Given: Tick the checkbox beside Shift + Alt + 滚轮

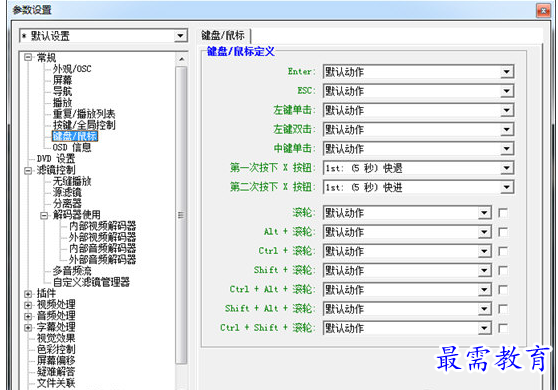Looking at the screenshot, I should 503,309.
